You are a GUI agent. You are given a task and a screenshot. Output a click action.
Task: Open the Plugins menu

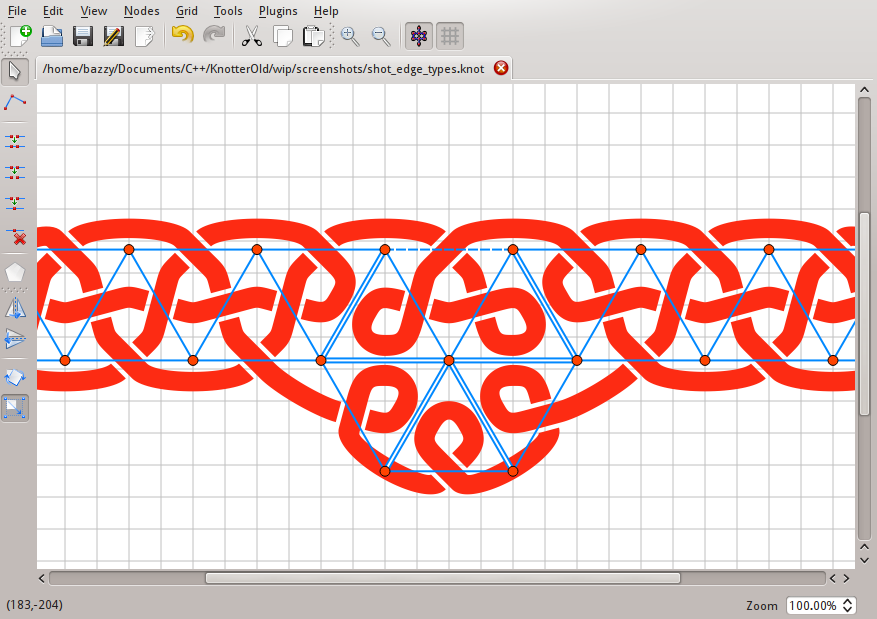(278, 11)
